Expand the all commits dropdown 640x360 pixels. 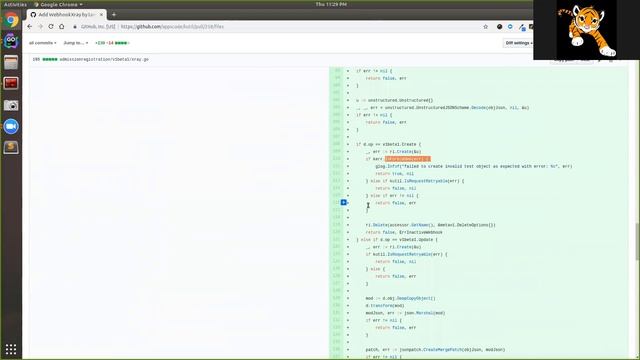(x=42, y=43)
